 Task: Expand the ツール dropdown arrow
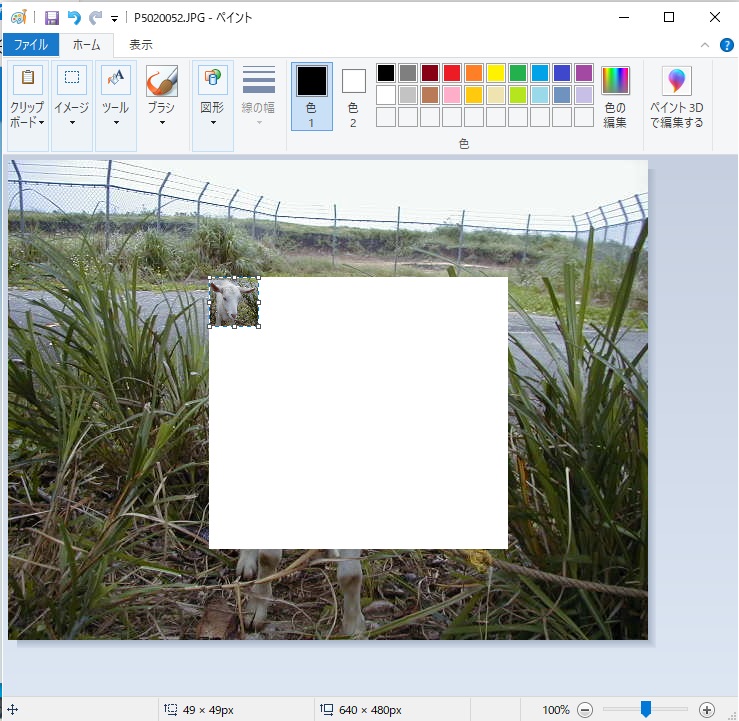click(116, 123)
